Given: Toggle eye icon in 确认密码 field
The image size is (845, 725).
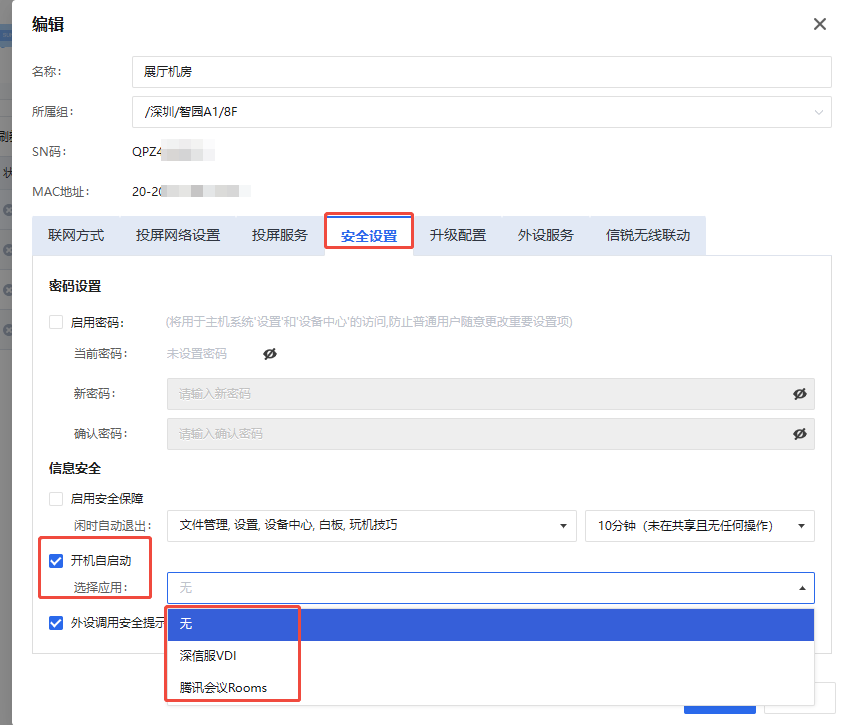Looking at the screenshot, I should coord(799,434).
